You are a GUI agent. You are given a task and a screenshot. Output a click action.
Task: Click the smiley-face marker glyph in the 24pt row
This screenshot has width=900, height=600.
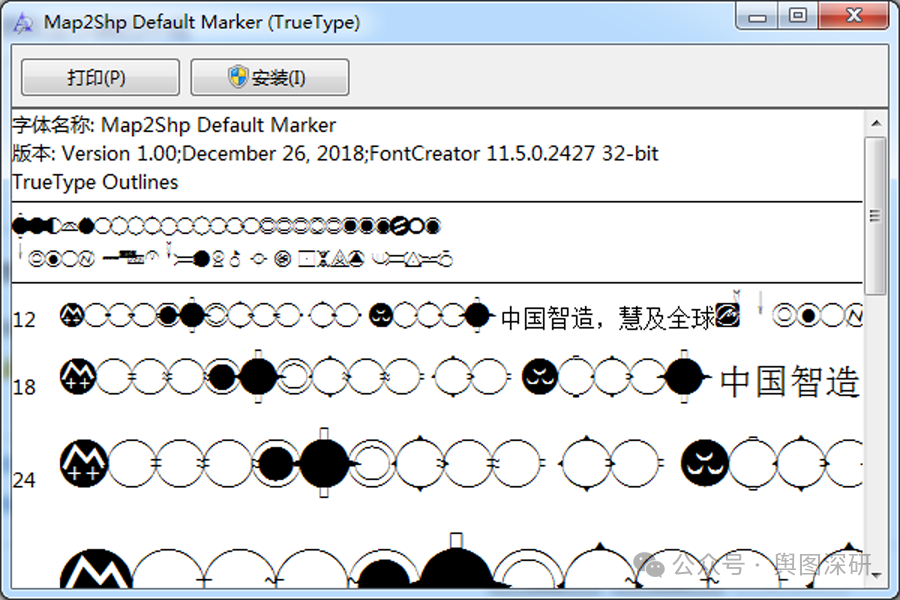[703, 462]
